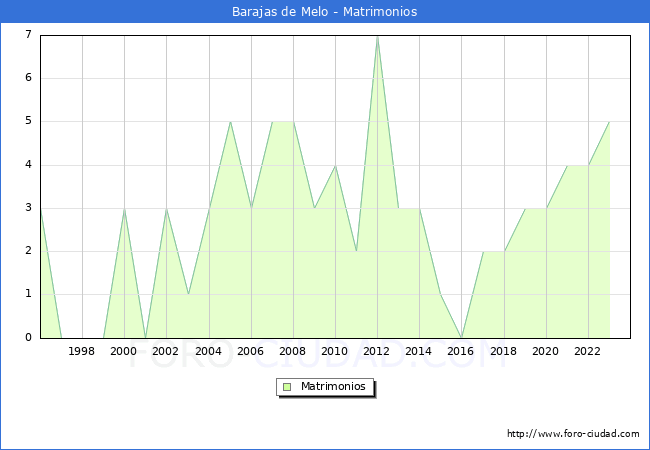Screen dimensions: 650x450
Task: Select the 2010 x-axis label
Action: coord(334,351)
